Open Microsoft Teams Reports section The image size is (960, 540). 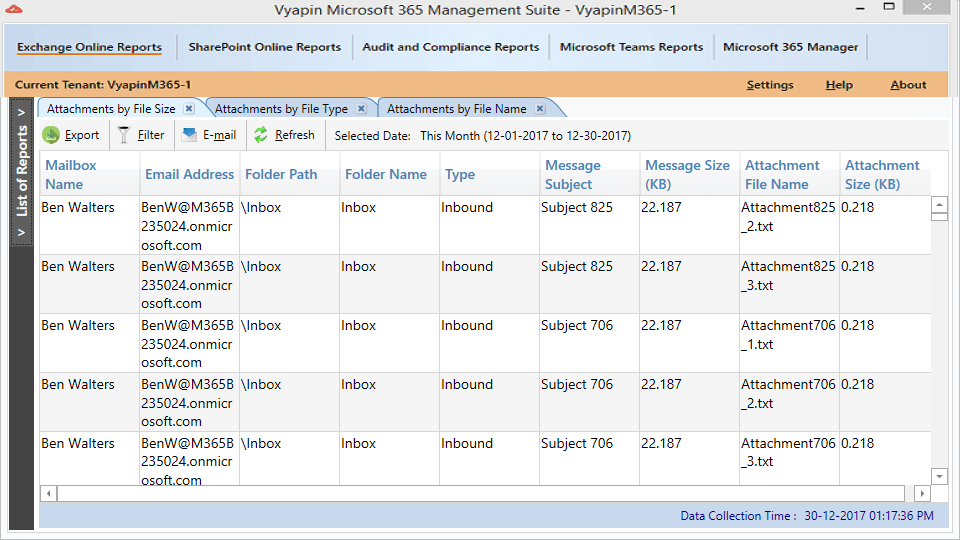(x=631, y=47)
